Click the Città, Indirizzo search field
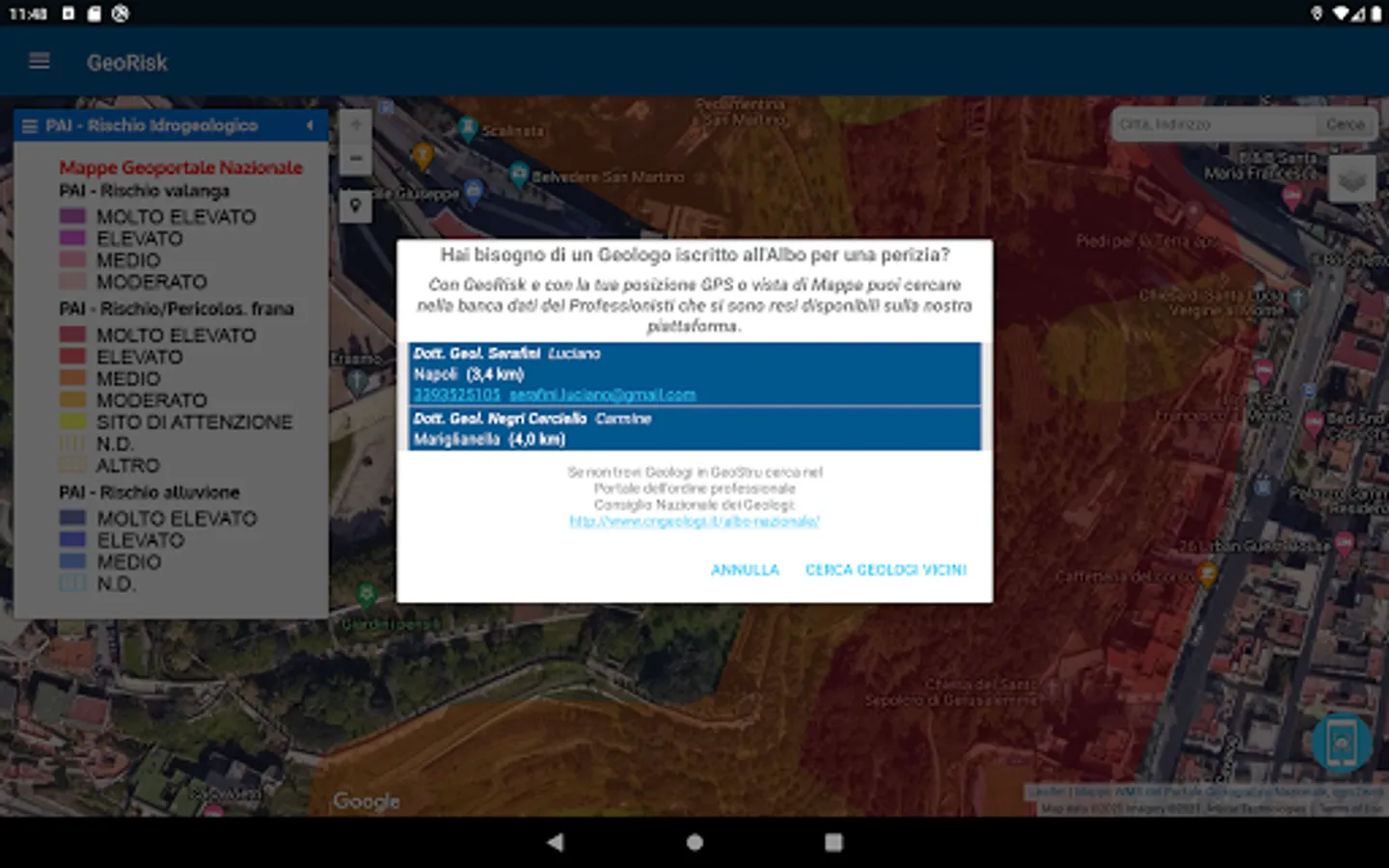1389x868 pixels. (x=1214, y=124)
